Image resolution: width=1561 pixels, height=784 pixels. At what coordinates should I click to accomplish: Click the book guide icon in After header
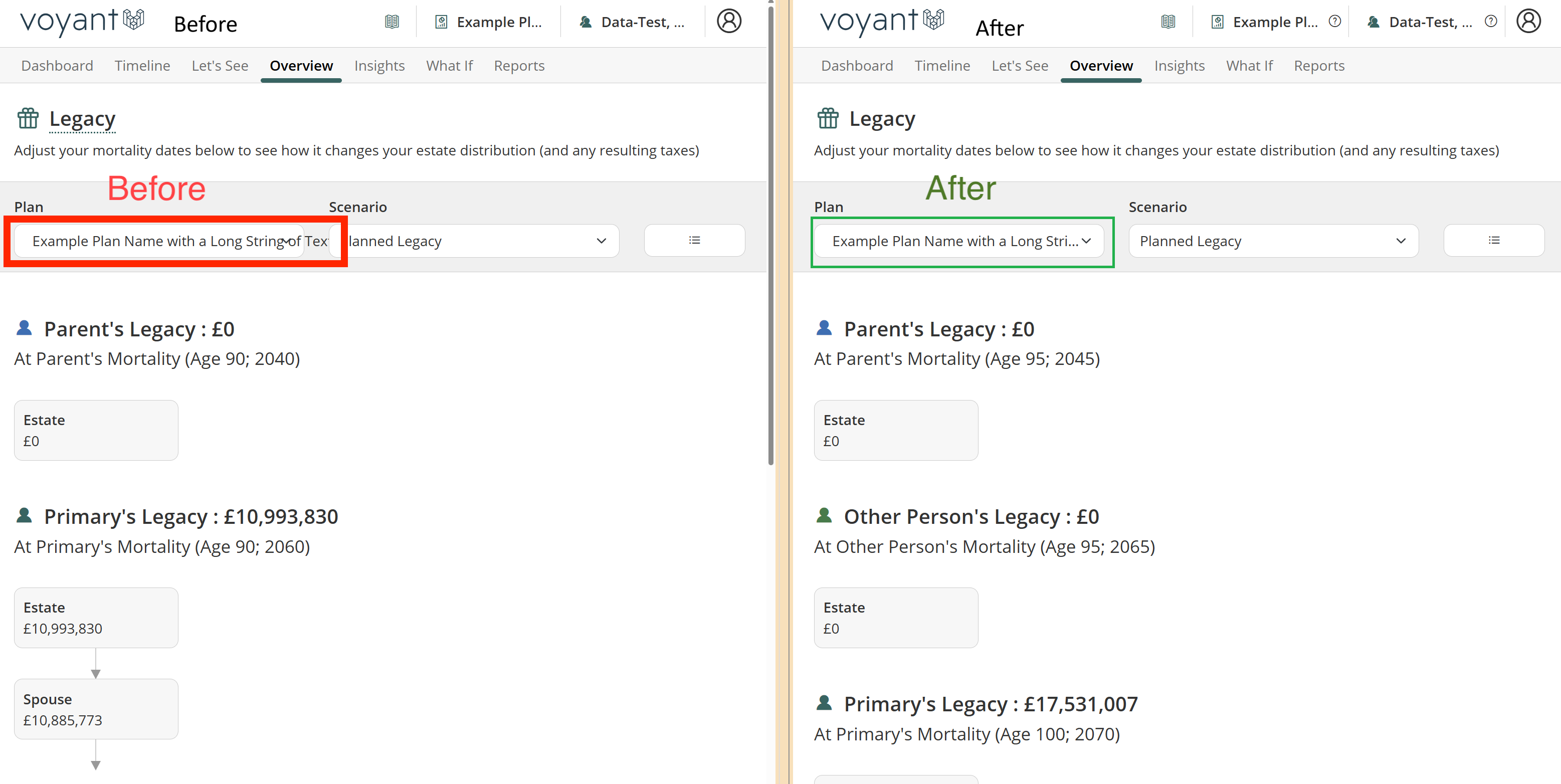1168,22
